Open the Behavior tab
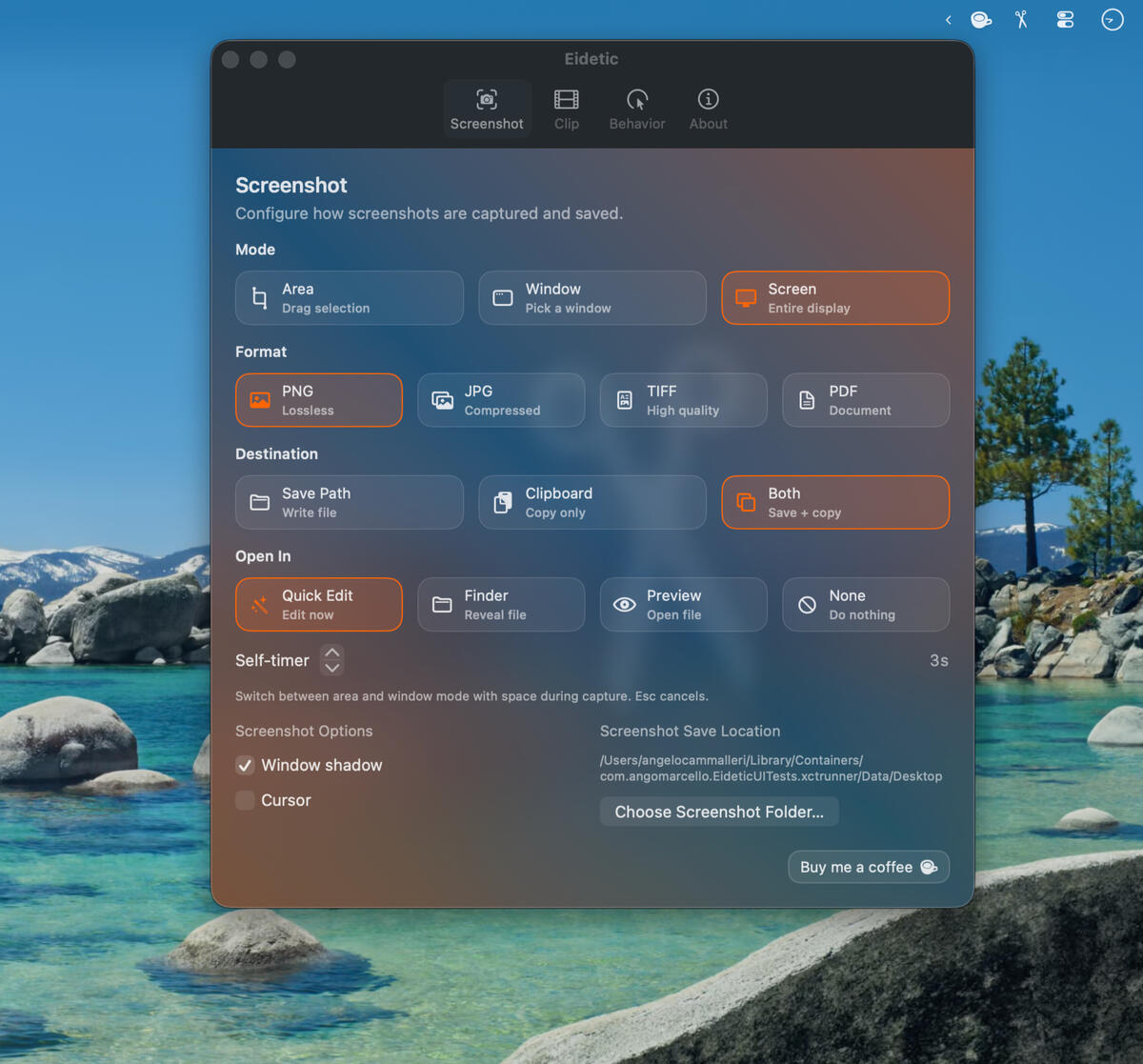The width and height of the screenshot is (1143, 1064). coord(637,110)
